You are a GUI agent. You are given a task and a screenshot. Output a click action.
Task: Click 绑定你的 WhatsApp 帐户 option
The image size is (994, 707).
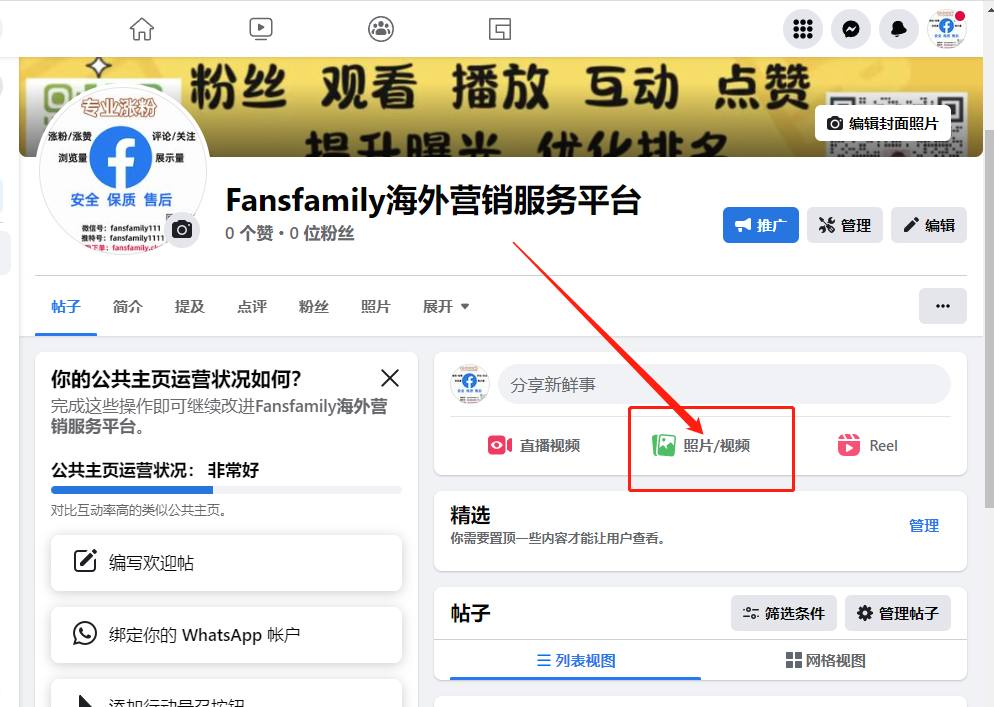coord(226,635)
